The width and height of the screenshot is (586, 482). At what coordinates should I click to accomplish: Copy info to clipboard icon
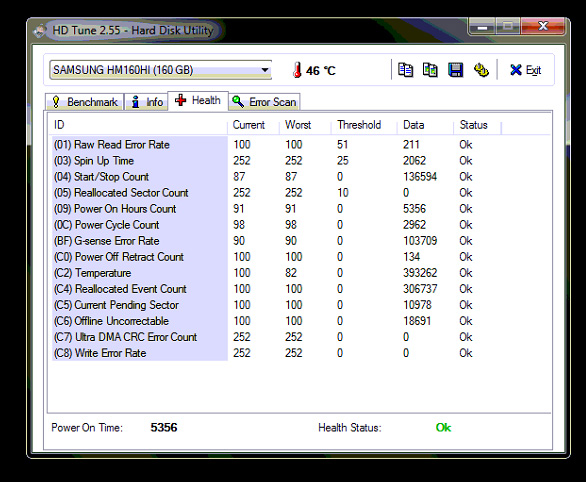click(405, 70)
